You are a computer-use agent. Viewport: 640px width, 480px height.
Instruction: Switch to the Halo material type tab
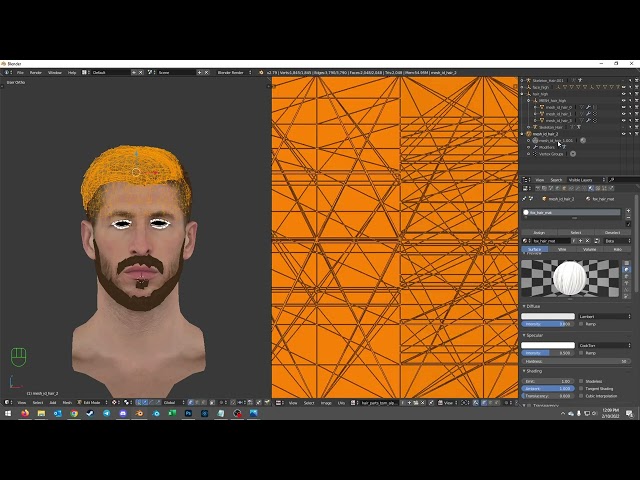(618, 249)
